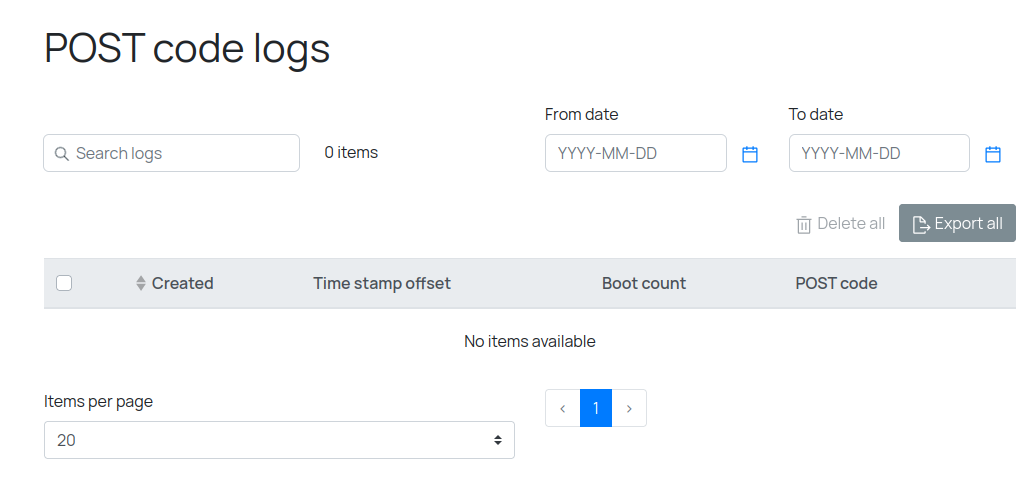Open the From date calendar picker icon

750,154
